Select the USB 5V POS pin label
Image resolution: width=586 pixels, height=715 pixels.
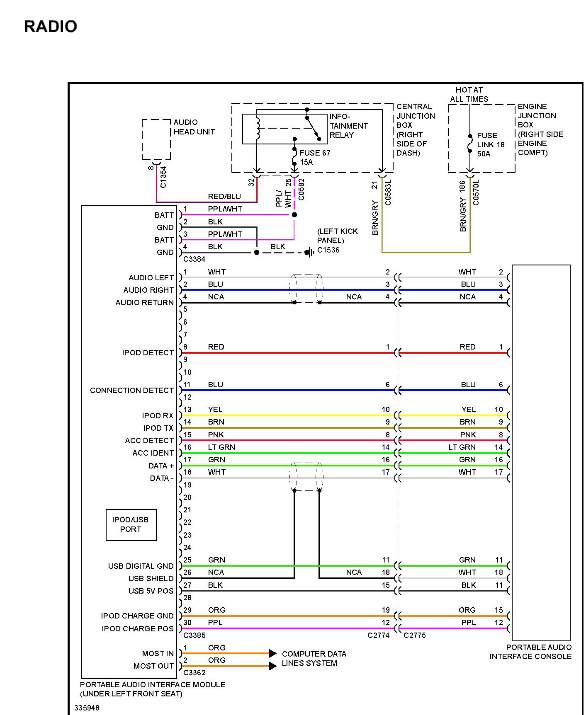[151, 591]
